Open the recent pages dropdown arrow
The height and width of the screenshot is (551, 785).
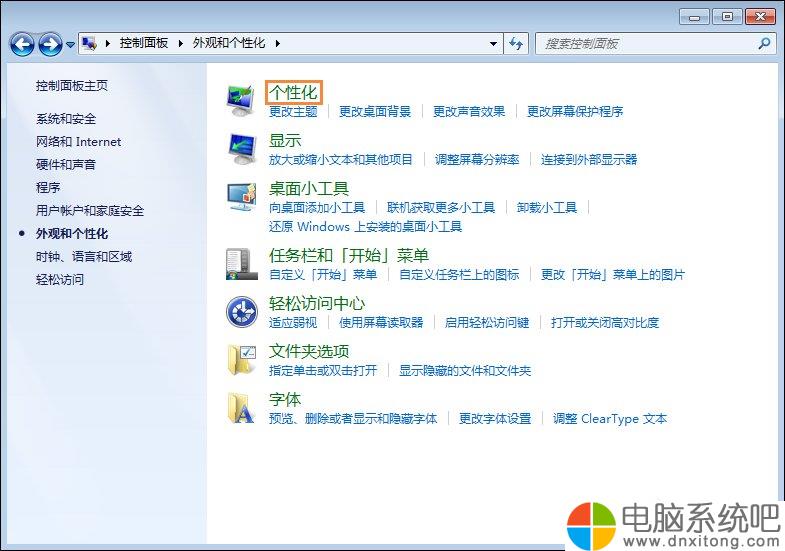(x=70, y=45)
